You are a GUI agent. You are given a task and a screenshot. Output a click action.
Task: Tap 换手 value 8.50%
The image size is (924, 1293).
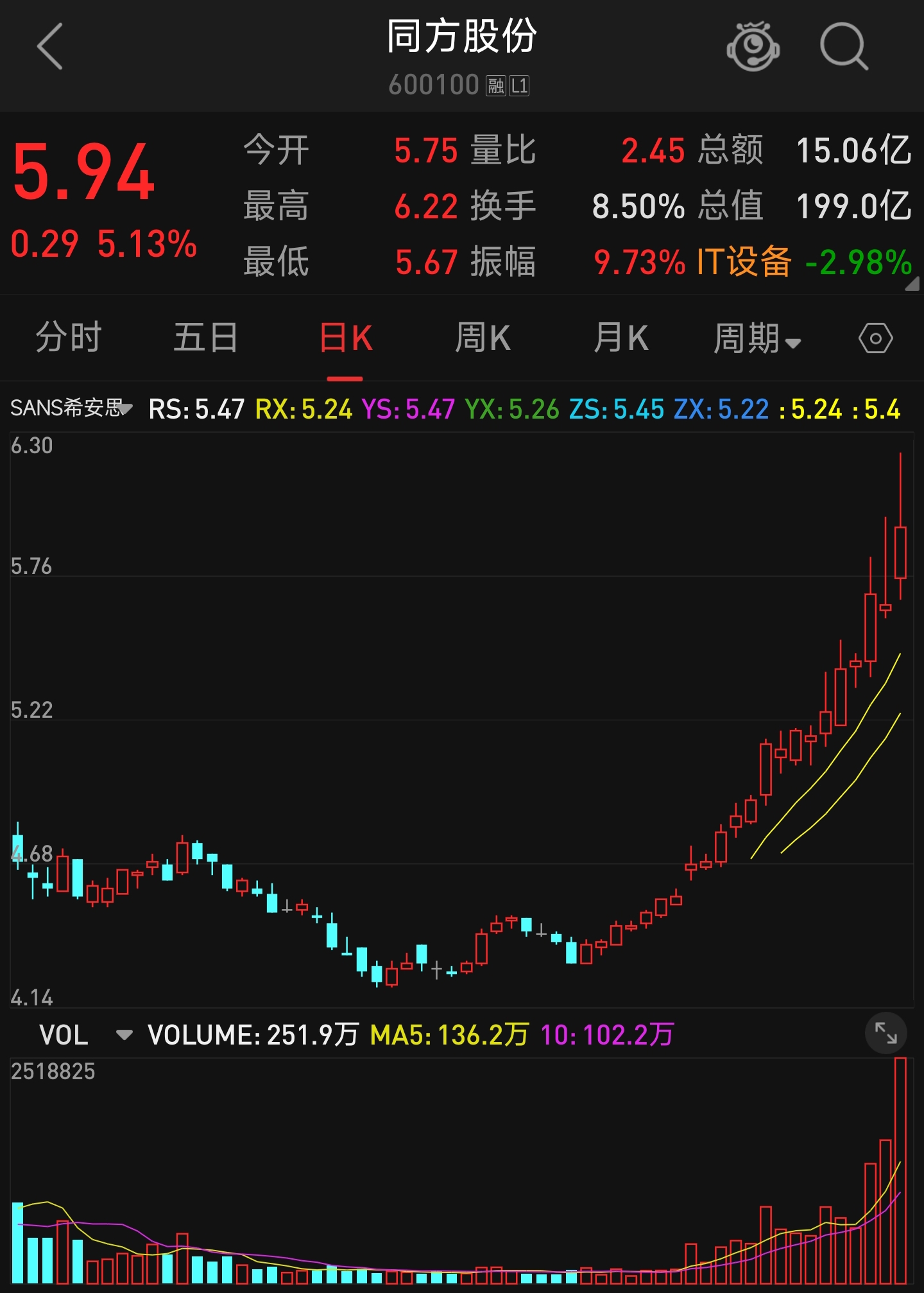coord(638,207)
